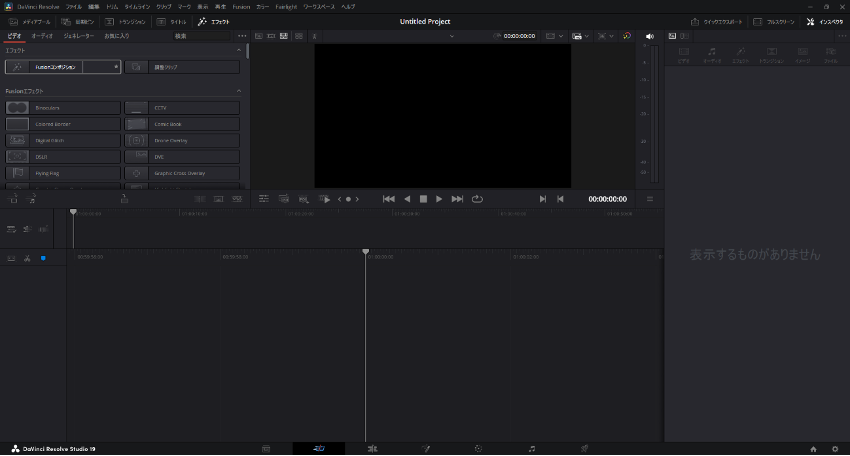
Task: Select the Binoculars effect thumbnail
Action: 18,108
